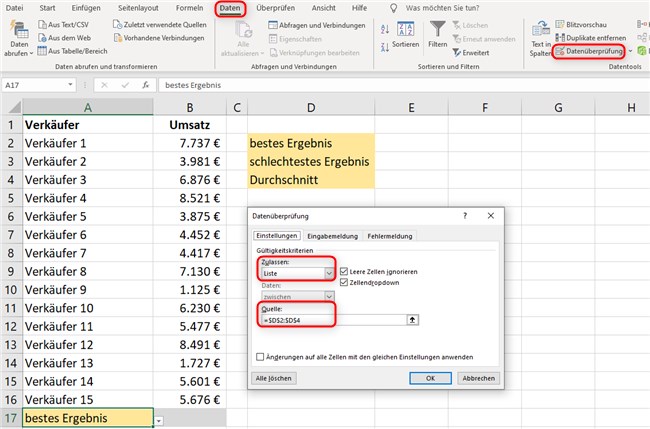Screen dimensions: 650x429
Task: Open the Daten abrufen menu
Action: tap(19, 39)
